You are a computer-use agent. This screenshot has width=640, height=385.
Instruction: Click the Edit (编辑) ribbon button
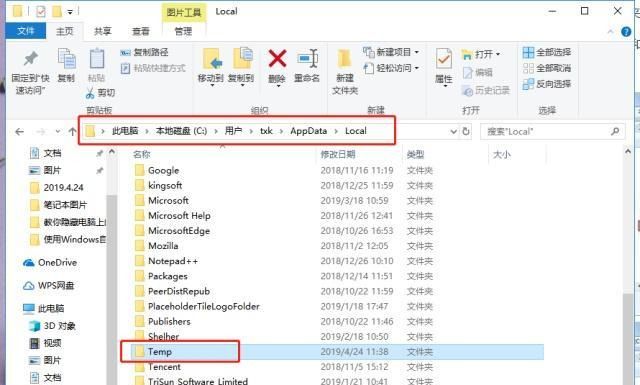tap(478, 73)
